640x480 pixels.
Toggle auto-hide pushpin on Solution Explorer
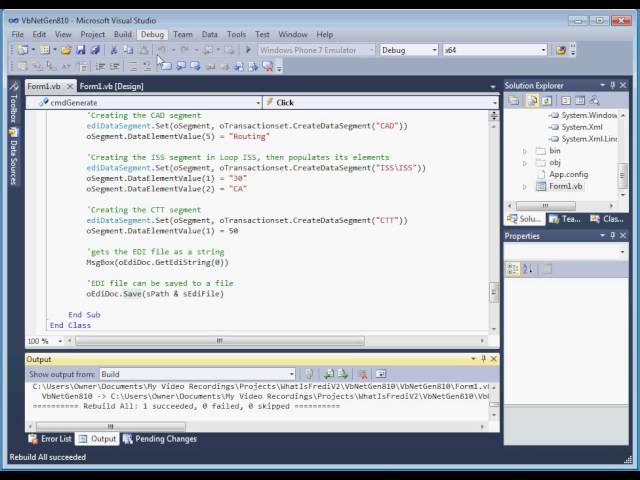pos(613,85)
